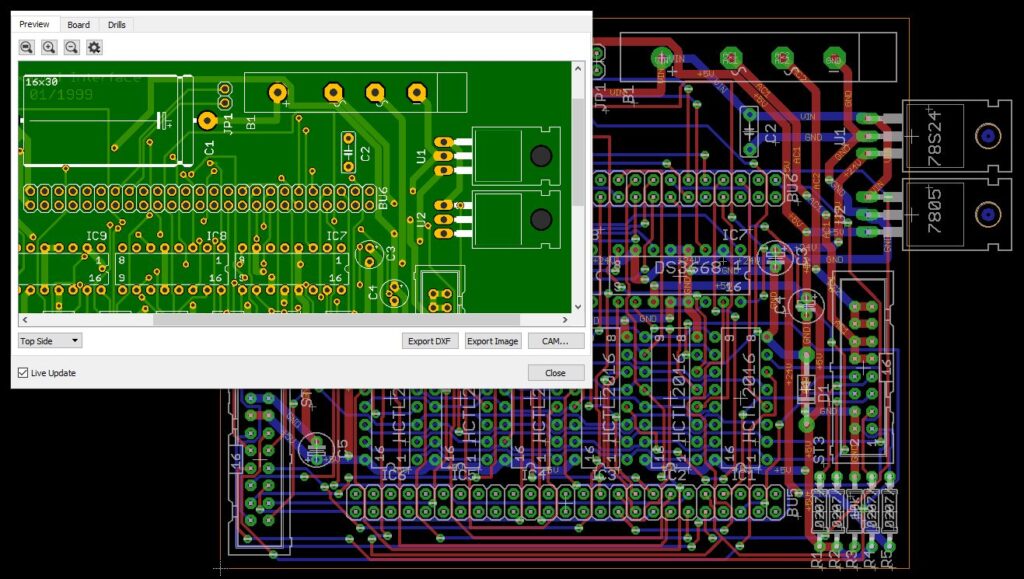The height and width of the screenshot is (579, 1024).
Task: Open the Top Side dropdown
Action: [x=50, y=341]
